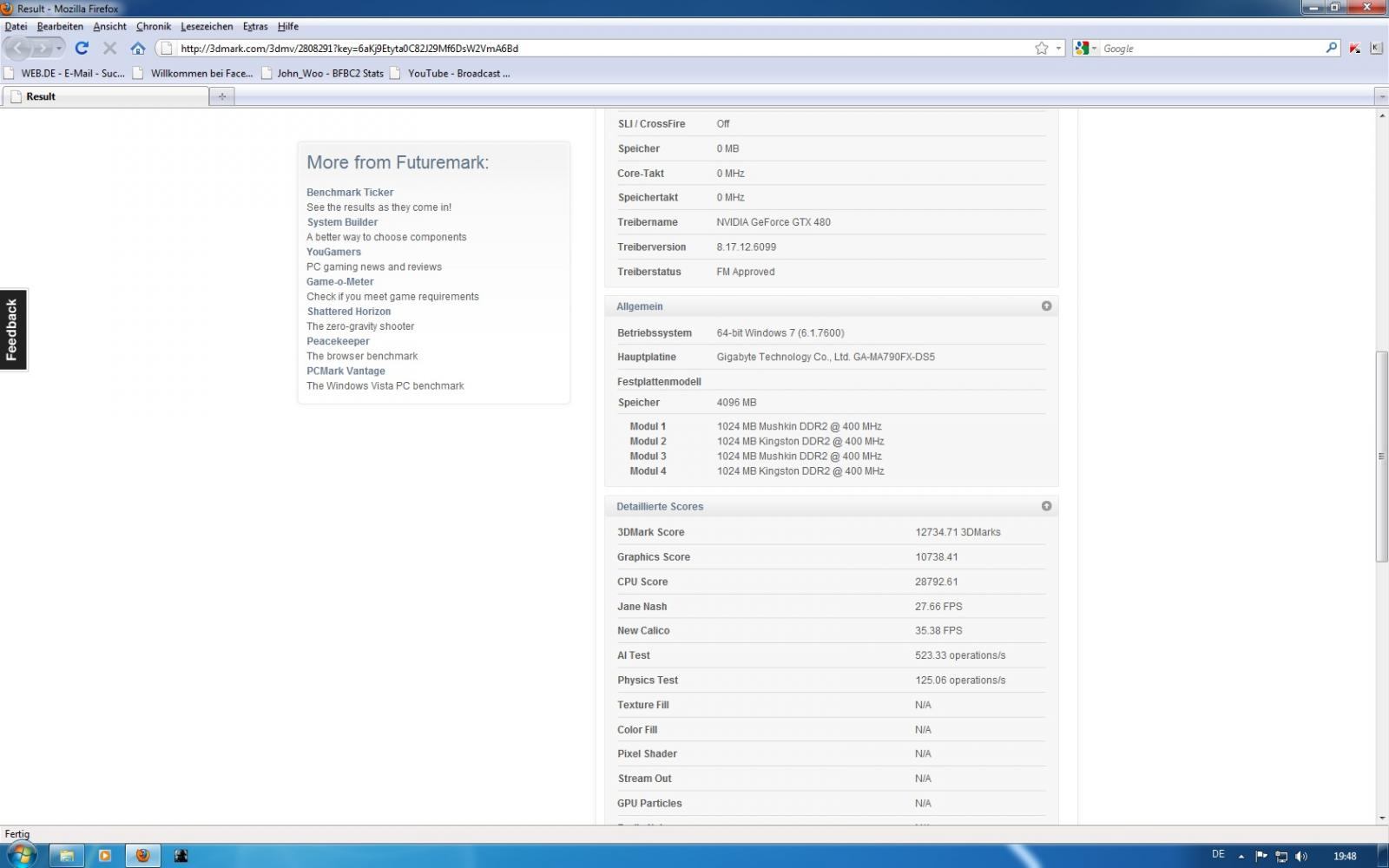Open the volume speaker tray icon
Image resolution: width=1389 pixels, height=868 pixels.
click(1301, 857)
